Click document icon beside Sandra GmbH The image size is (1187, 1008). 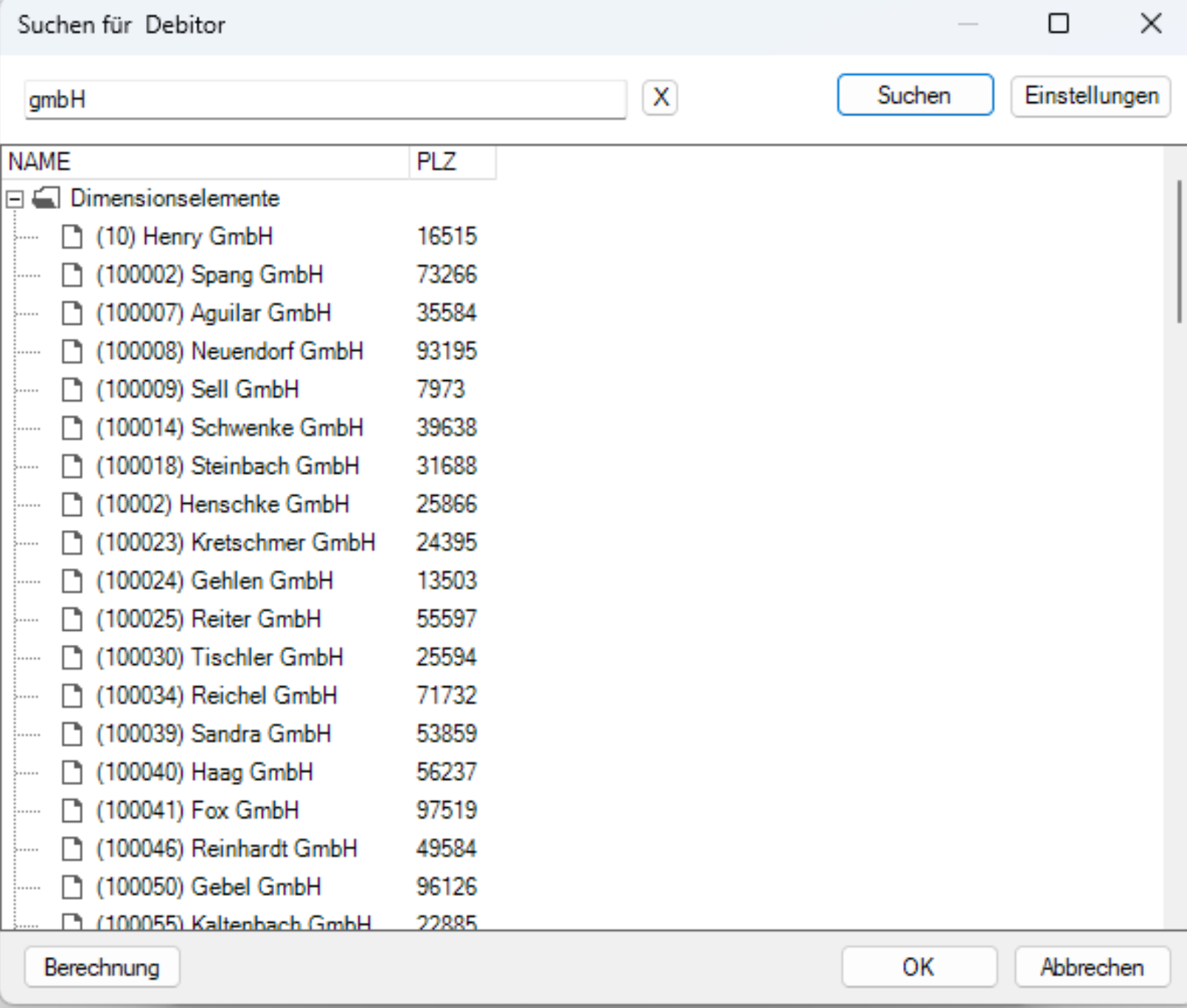coord(72,735)
